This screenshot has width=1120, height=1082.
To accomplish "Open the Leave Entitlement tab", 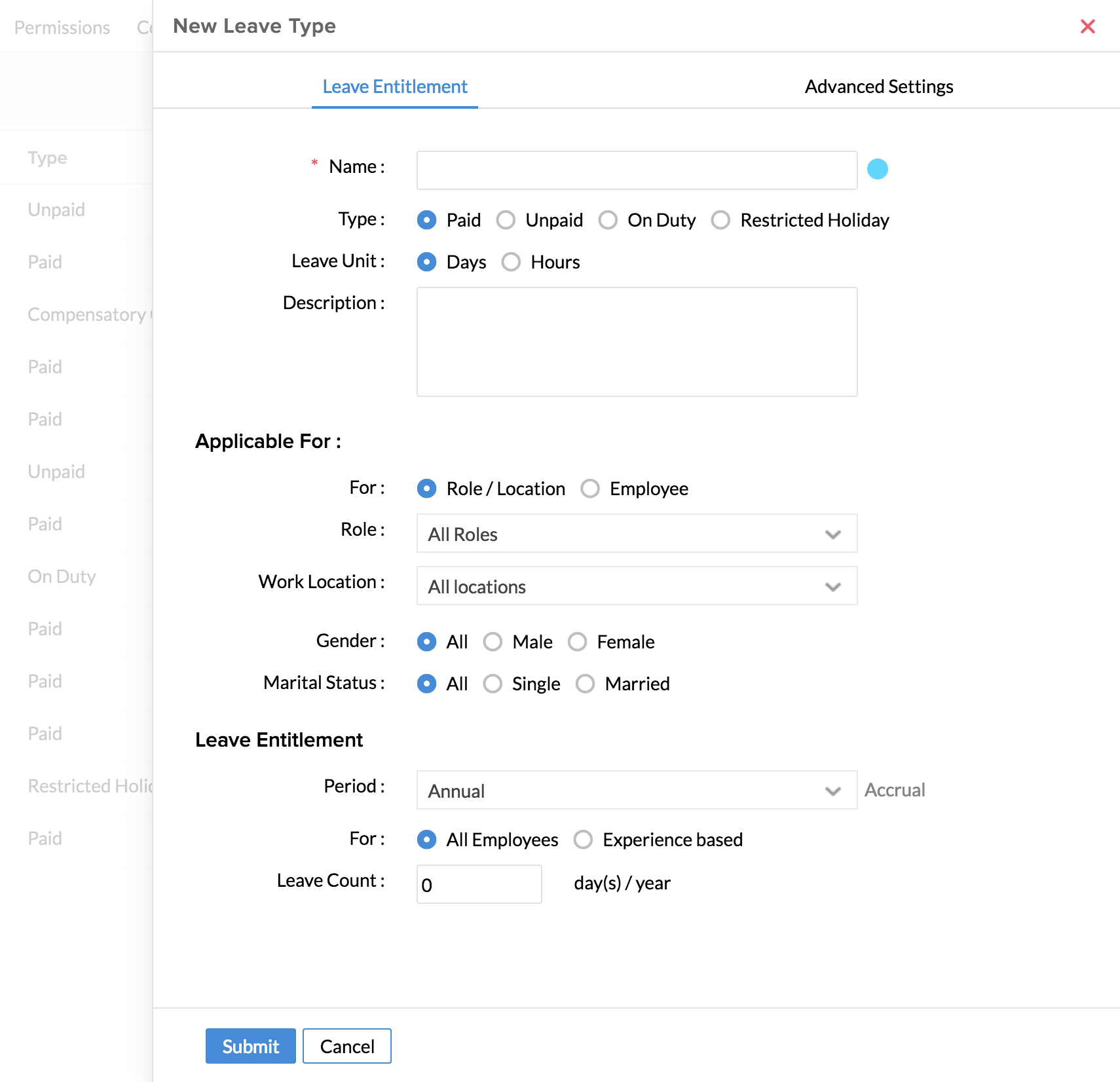I will pos(395,86).
